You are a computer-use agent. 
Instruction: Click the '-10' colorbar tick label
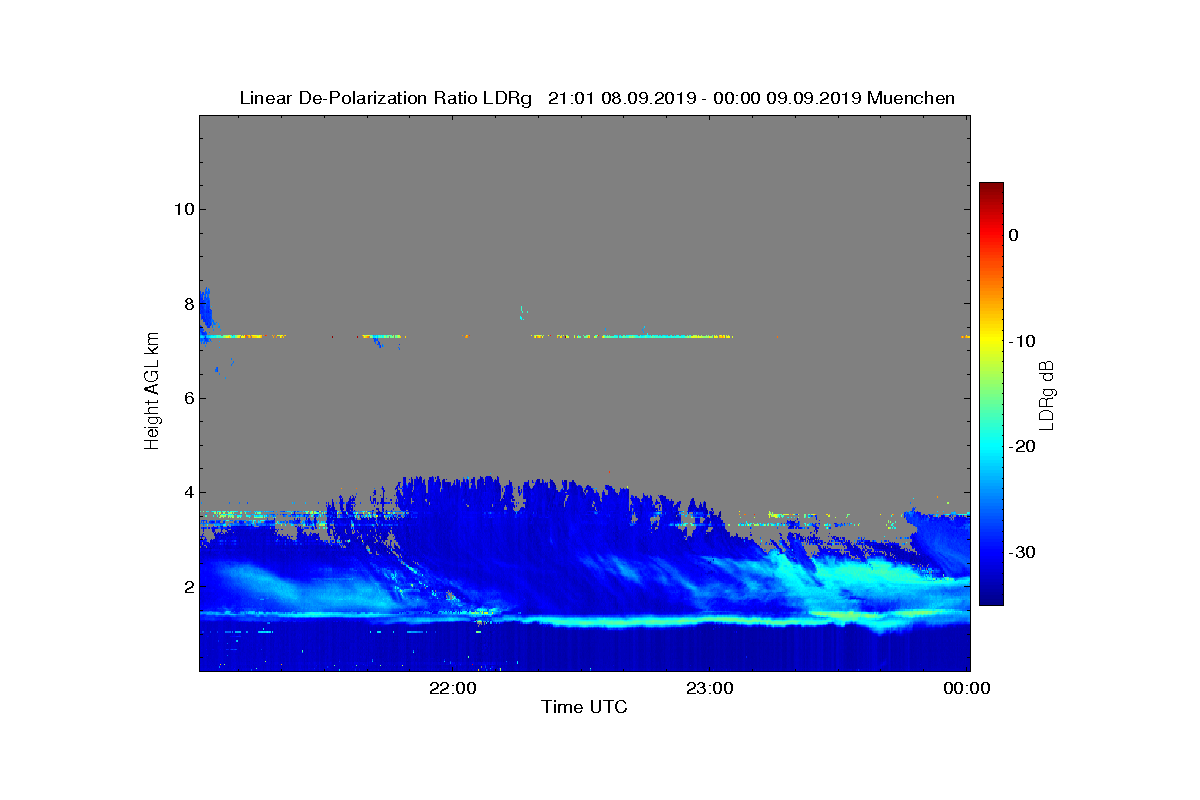click(1020, 341)
